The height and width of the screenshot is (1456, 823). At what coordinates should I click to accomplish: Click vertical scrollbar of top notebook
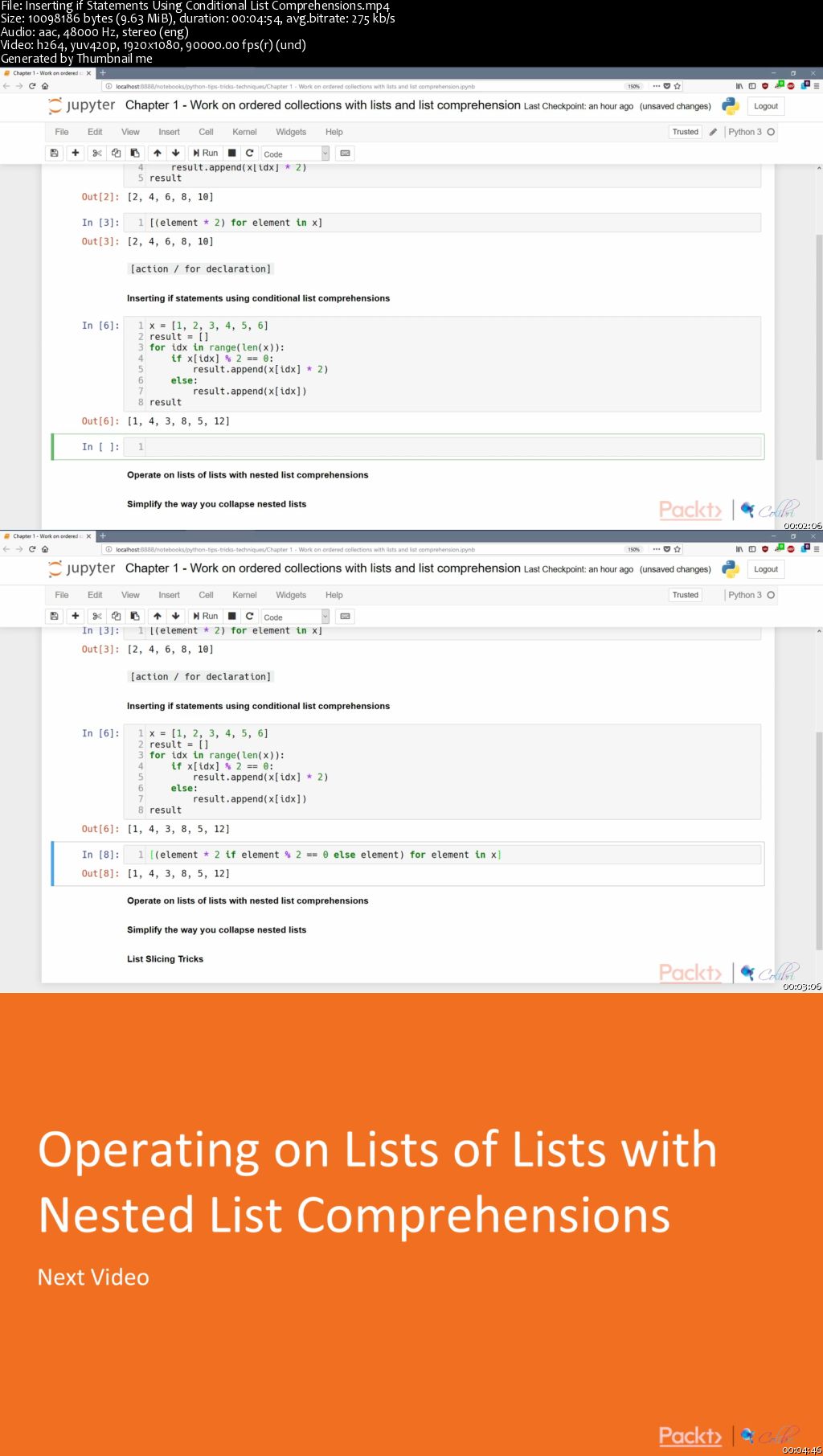click(x=819, y=346)
